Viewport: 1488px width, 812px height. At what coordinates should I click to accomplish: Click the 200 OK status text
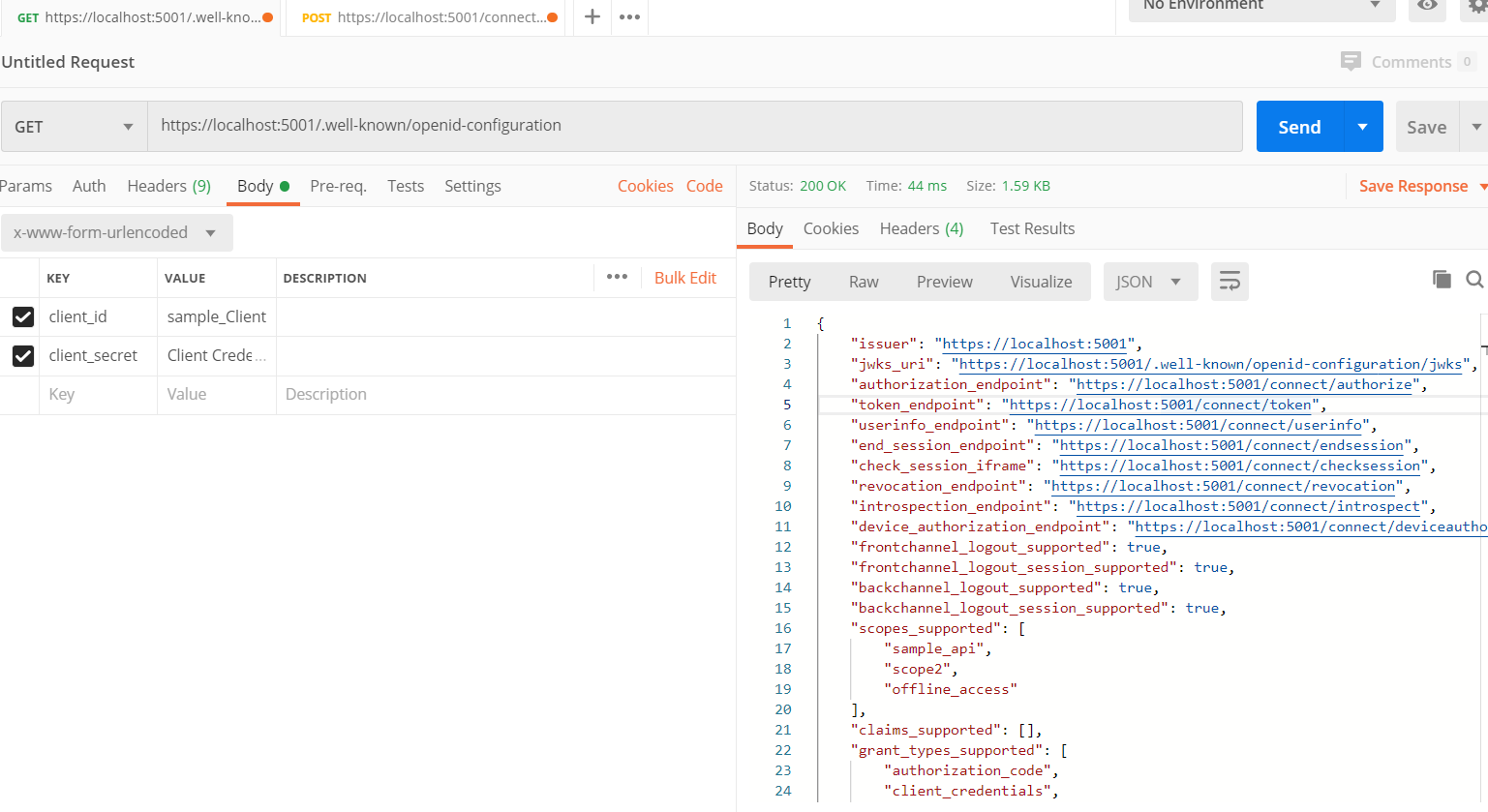(823, 186)
